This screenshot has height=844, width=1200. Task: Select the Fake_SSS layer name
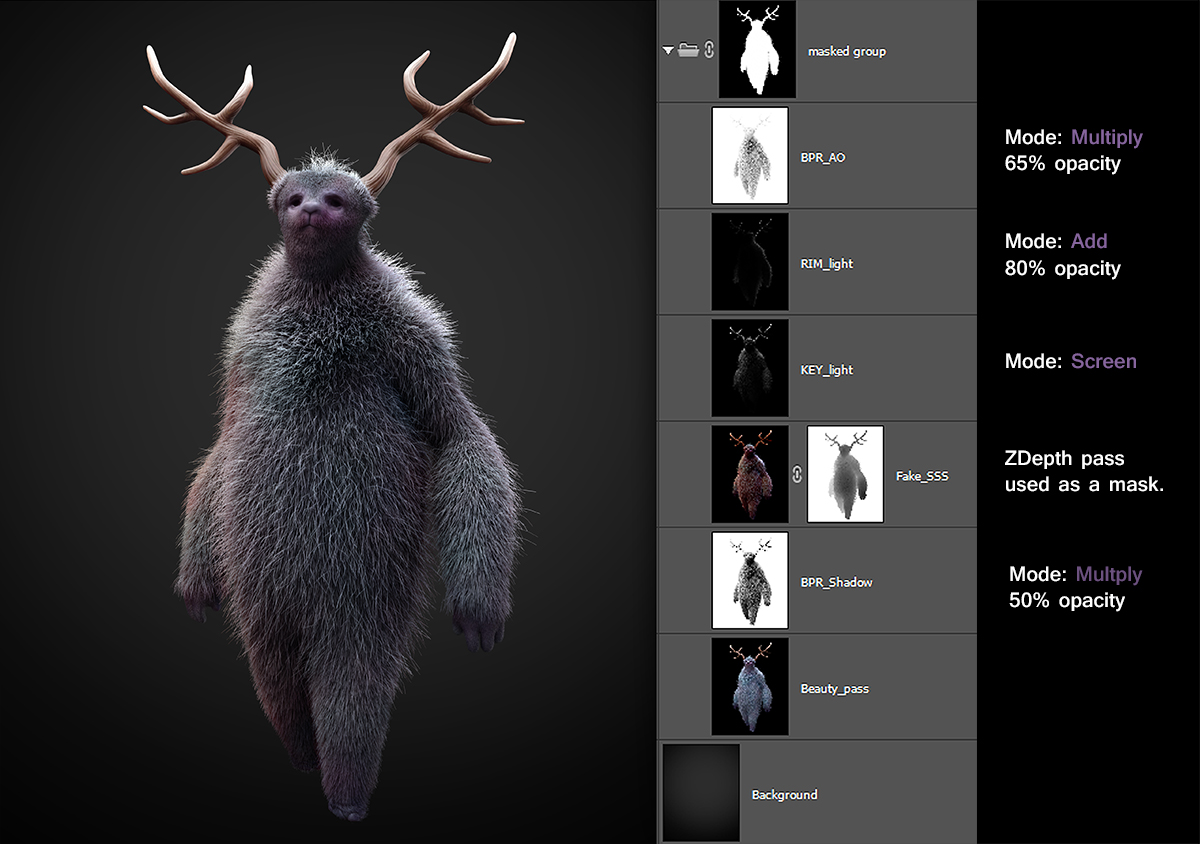pos(922,476)
